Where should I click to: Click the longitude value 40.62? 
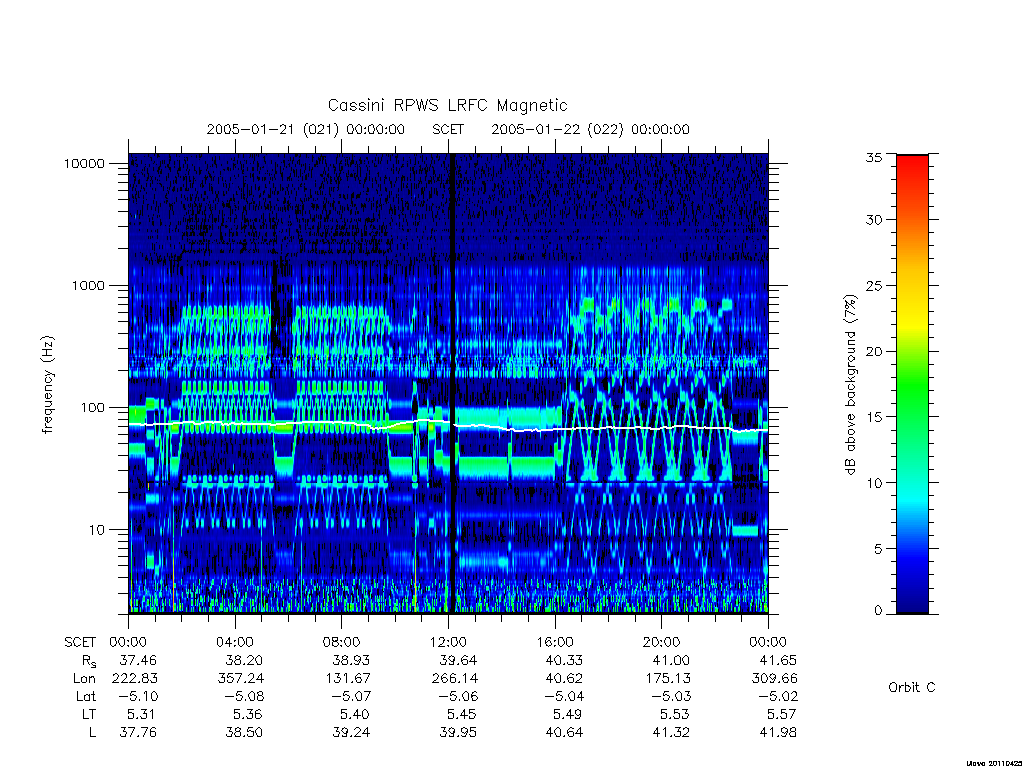[x=564, y=679]
